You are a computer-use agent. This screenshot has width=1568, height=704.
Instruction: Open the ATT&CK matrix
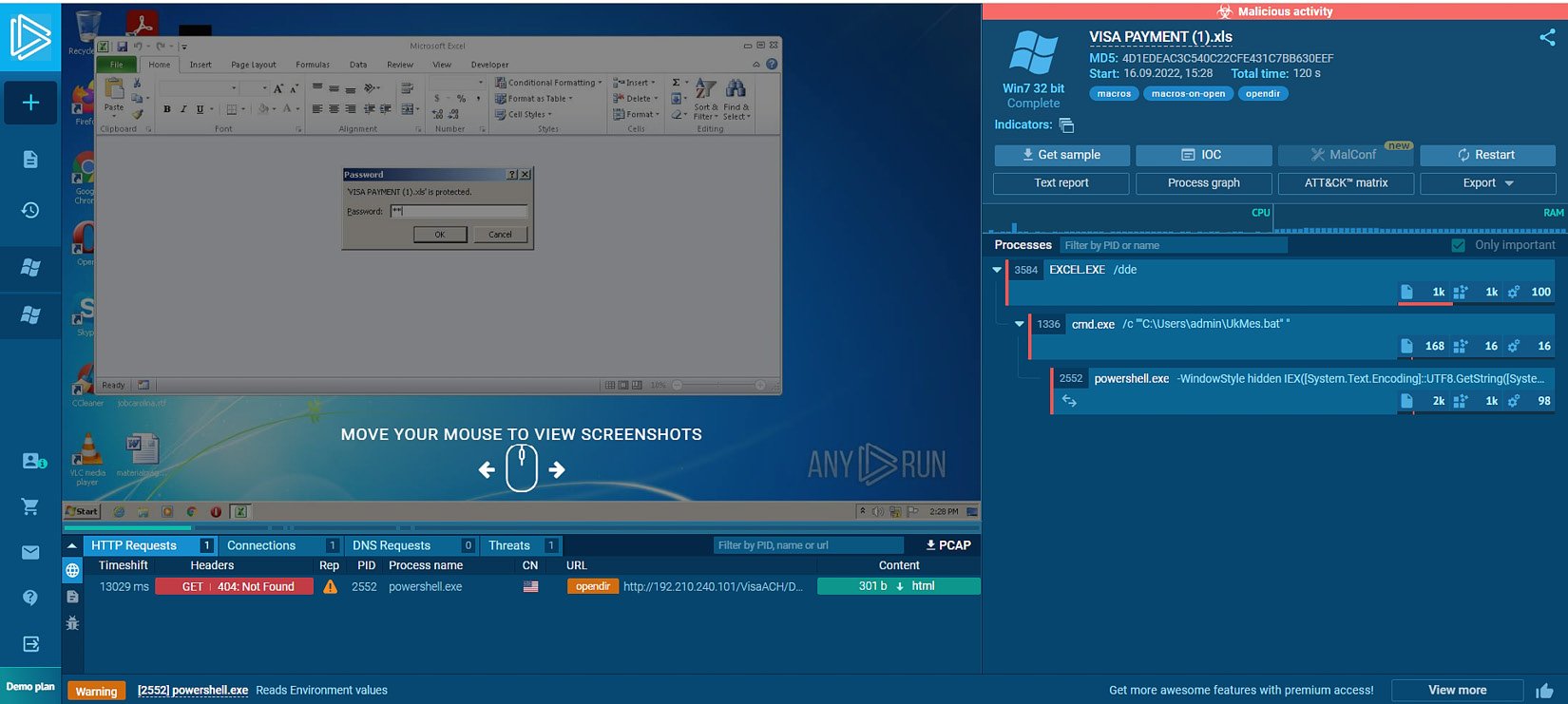click(1346, 183)
